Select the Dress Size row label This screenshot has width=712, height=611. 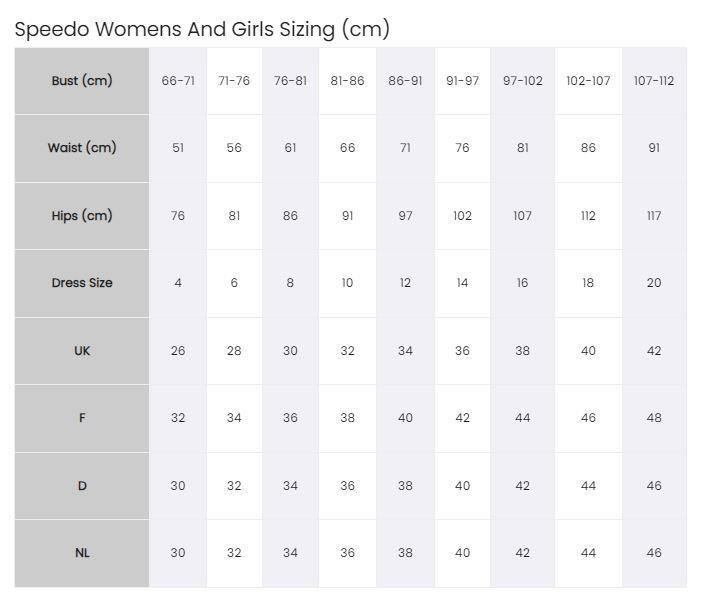(82, 283)
